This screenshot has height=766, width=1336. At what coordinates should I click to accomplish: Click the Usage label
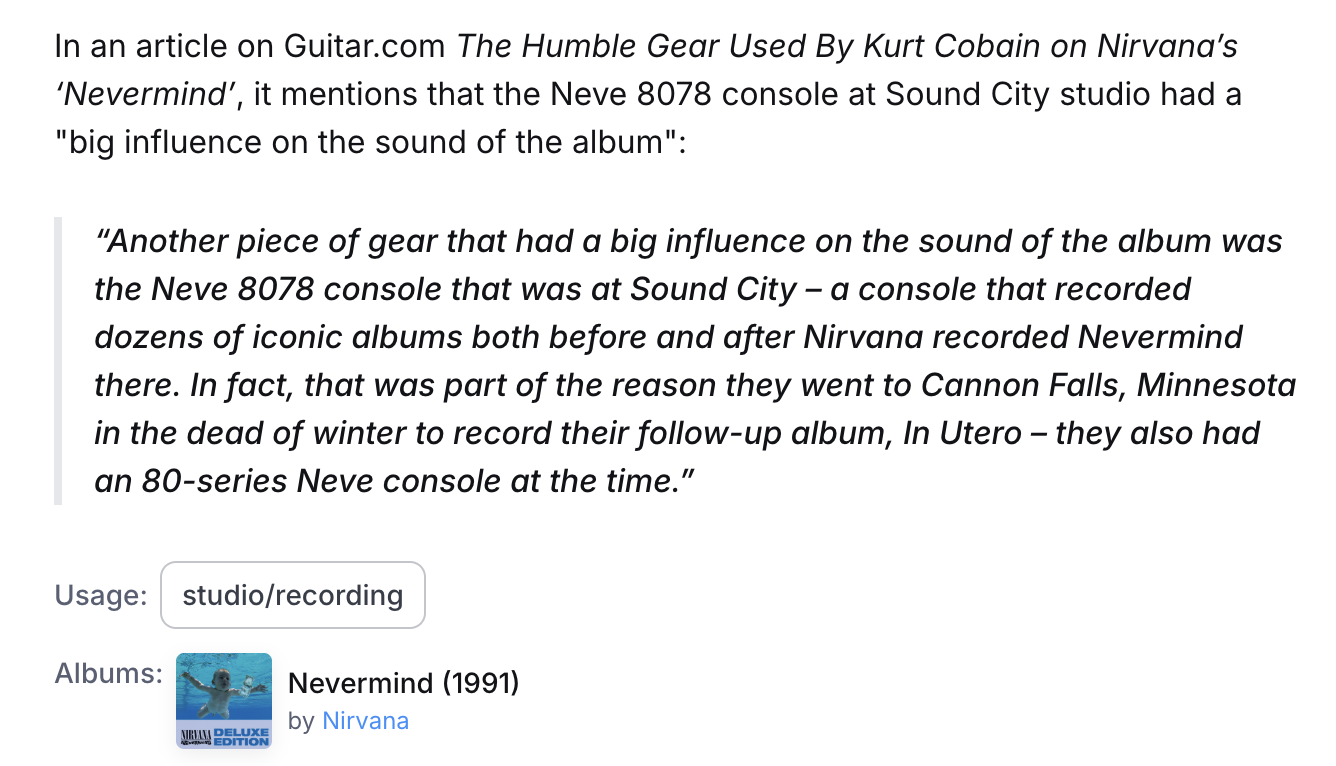pos(101,595)
